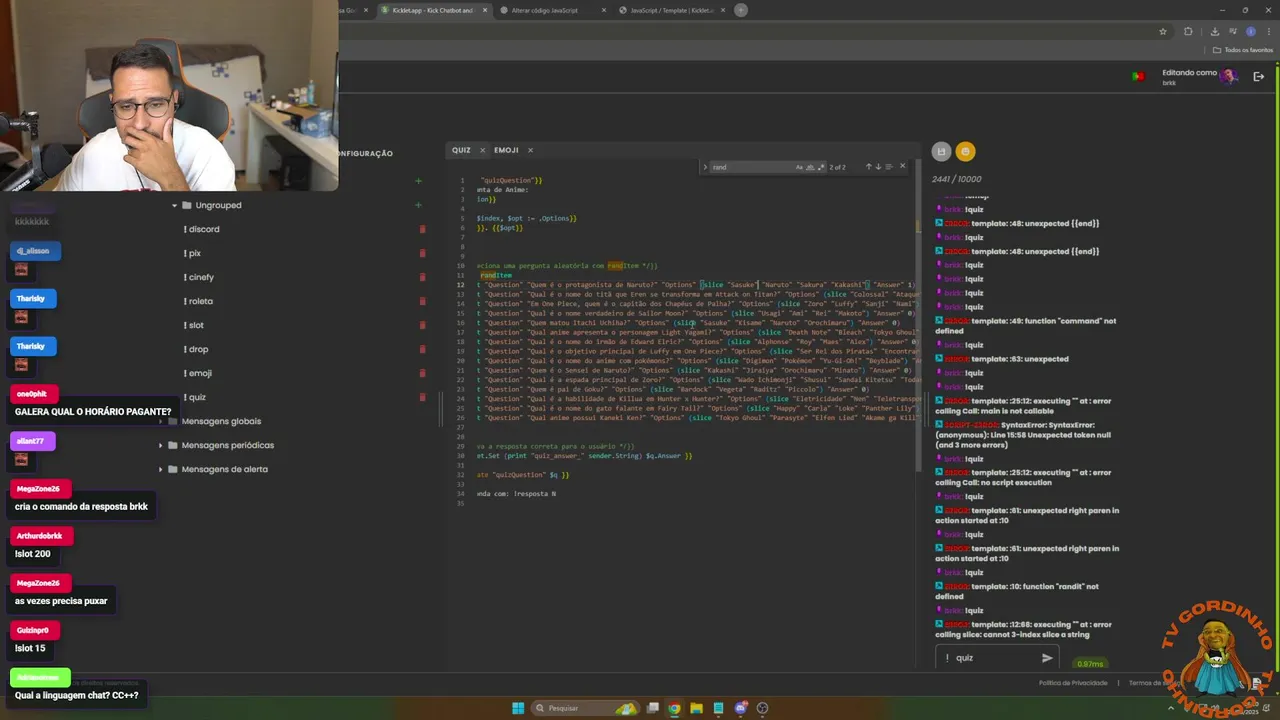Open the !roleta command
The width and height of the screenshot is (1280, 720).
coord(198,301)
